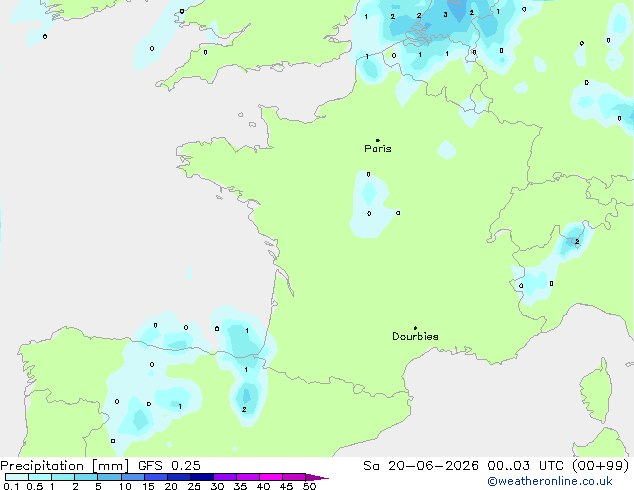Click the purple arrow tip past 50 on legend
Image resolution: width=634 pixels, height=490 pixels.
(x=317, y=477)
